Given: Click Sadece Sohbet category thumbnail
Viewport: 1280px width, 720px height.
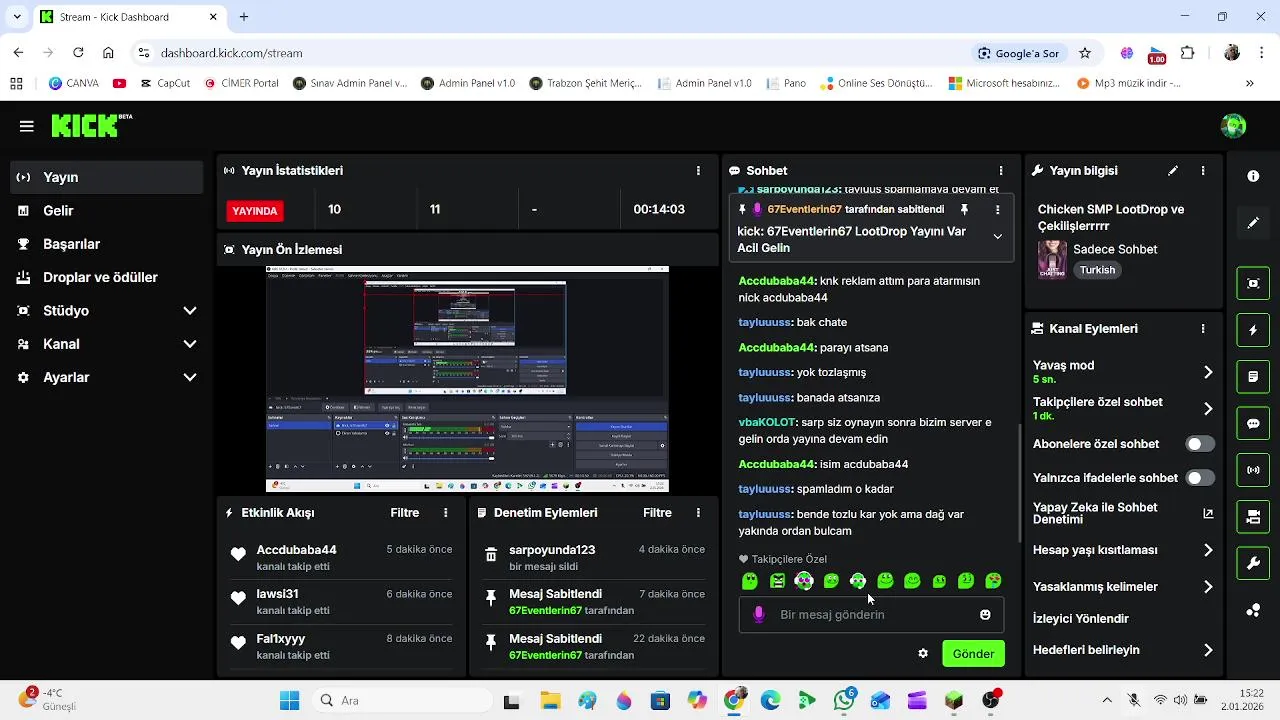Looking at the screenshot, I should (x=1052, y=259).
